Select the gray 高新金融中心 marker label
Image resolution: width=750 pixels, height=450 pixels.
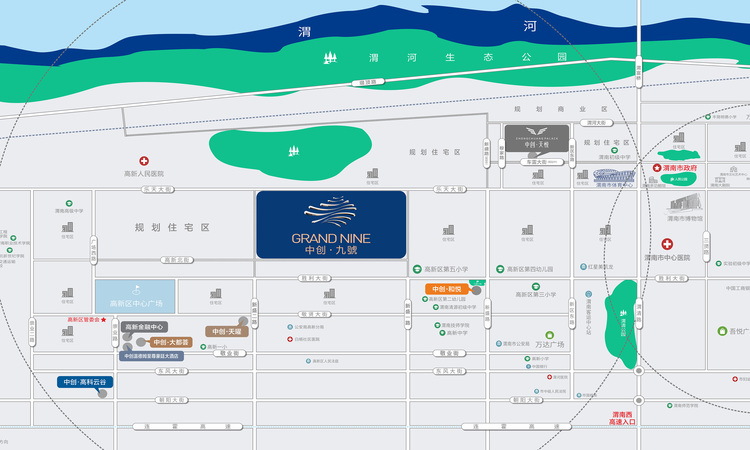[x=144, y=327]
